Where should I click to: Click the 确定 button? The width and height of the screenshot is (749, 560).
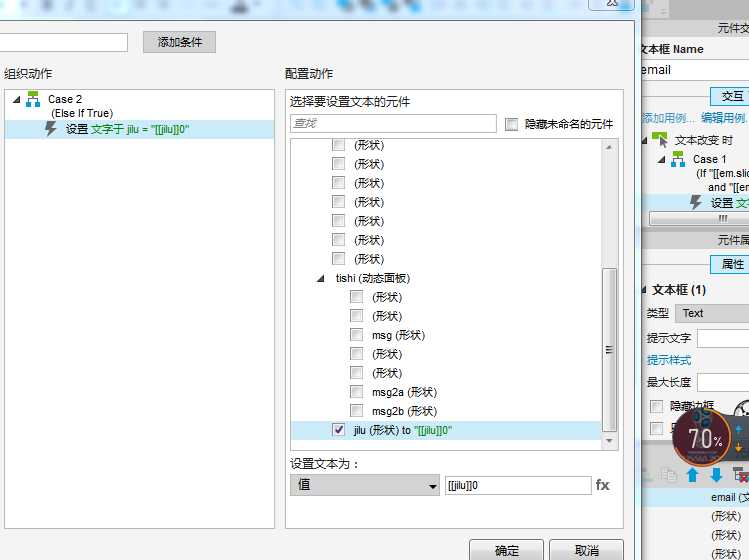coord(507,551)
